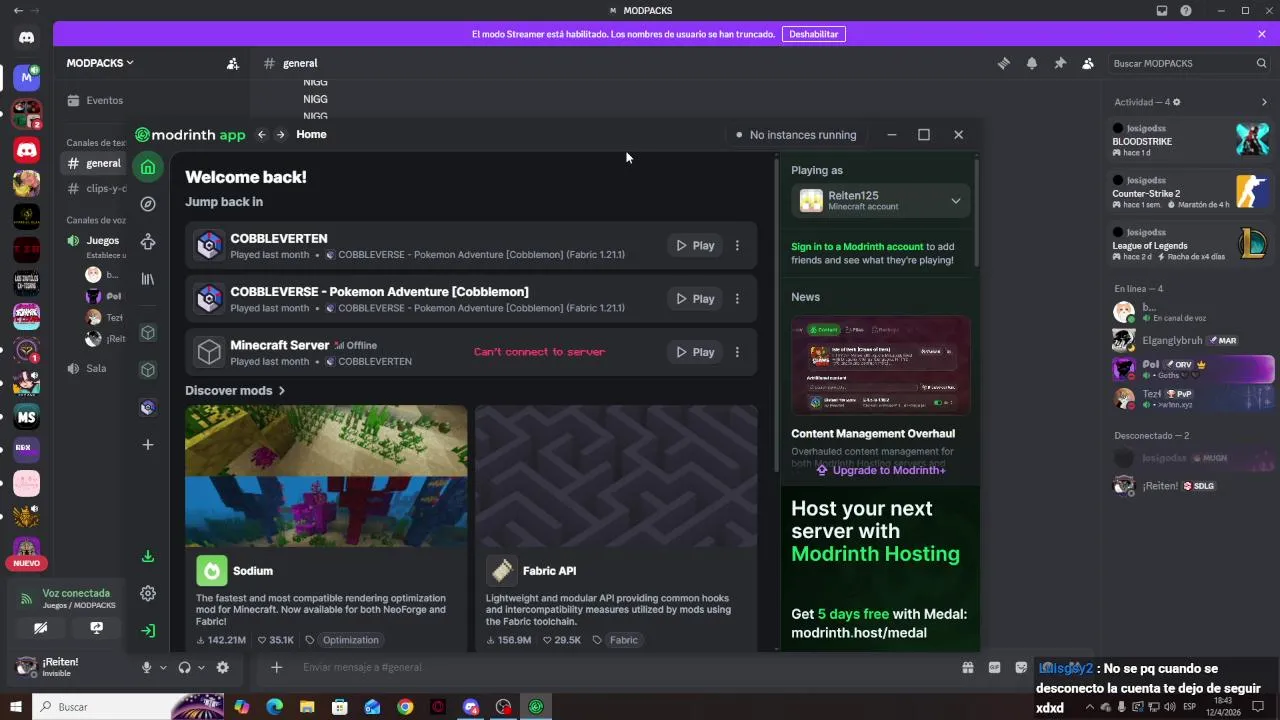This screenshot has height=720, width=1280.
Task: Open the Library icon in Modrinth sidebar
Action: click(x=148, y=279)
